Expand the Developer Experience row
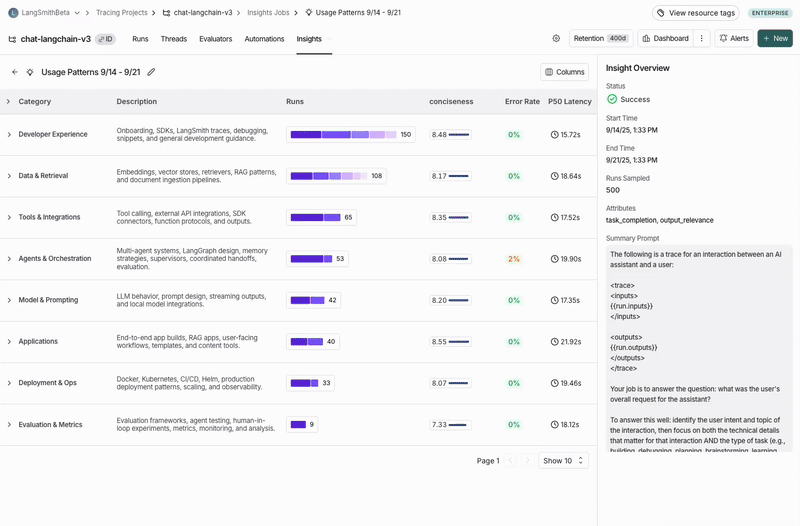The height and width of the screenshot is (526, 800). click(x=9, y=135)
